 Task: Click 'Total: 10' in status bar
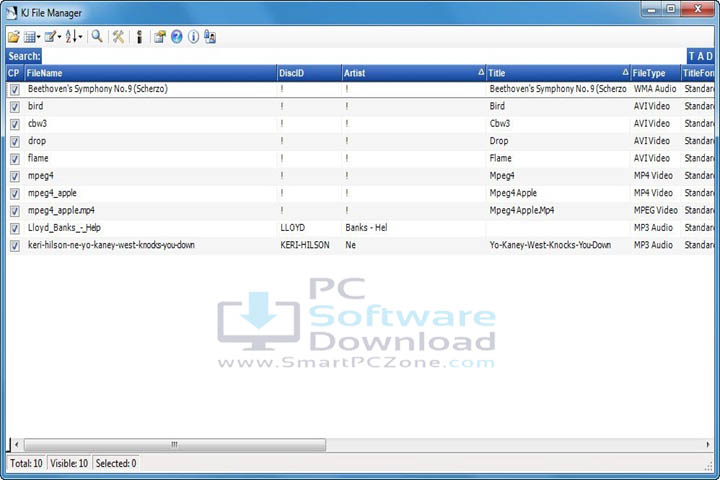click(26, 463)
